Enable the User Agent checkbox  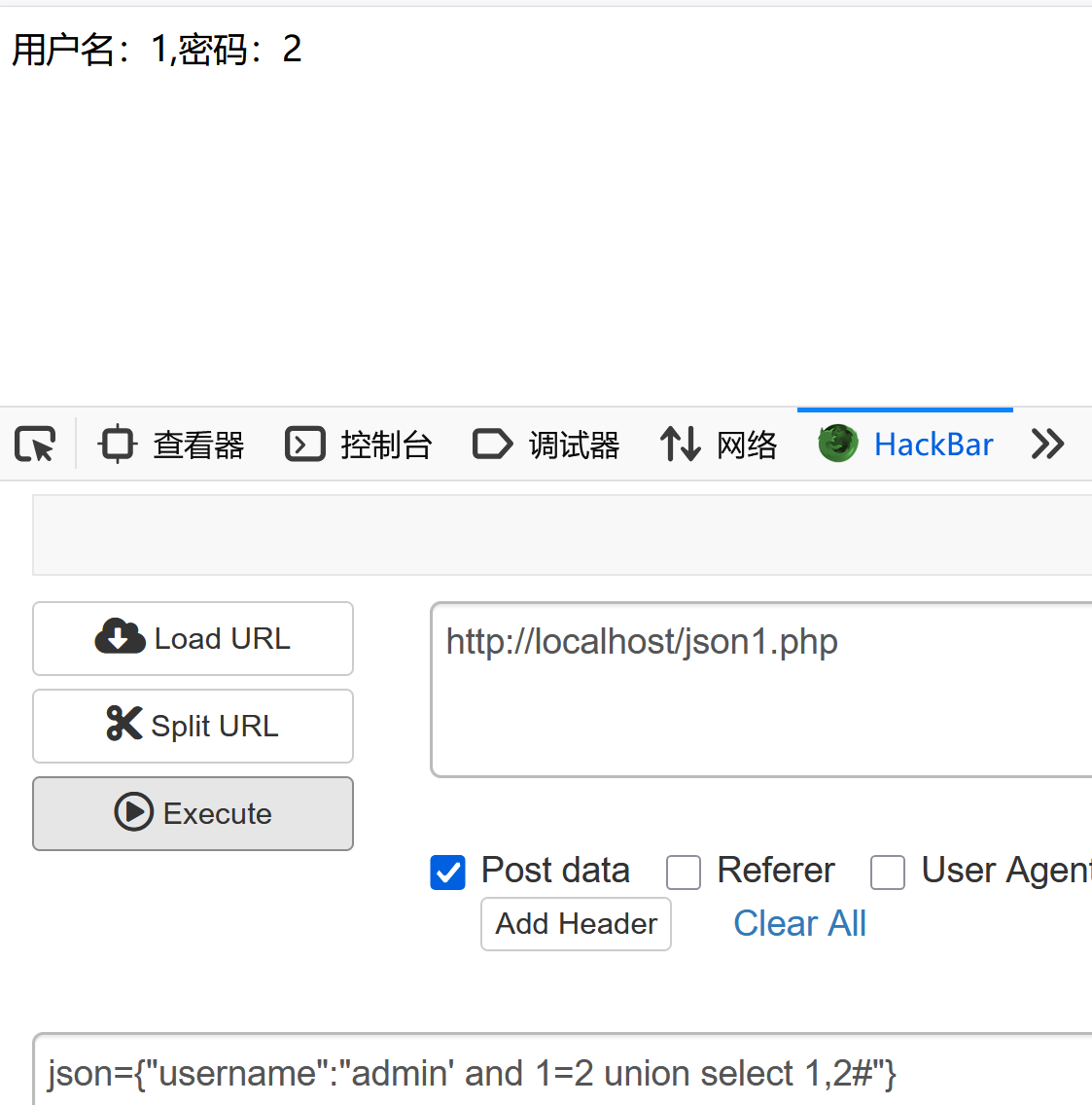[888, 873]
